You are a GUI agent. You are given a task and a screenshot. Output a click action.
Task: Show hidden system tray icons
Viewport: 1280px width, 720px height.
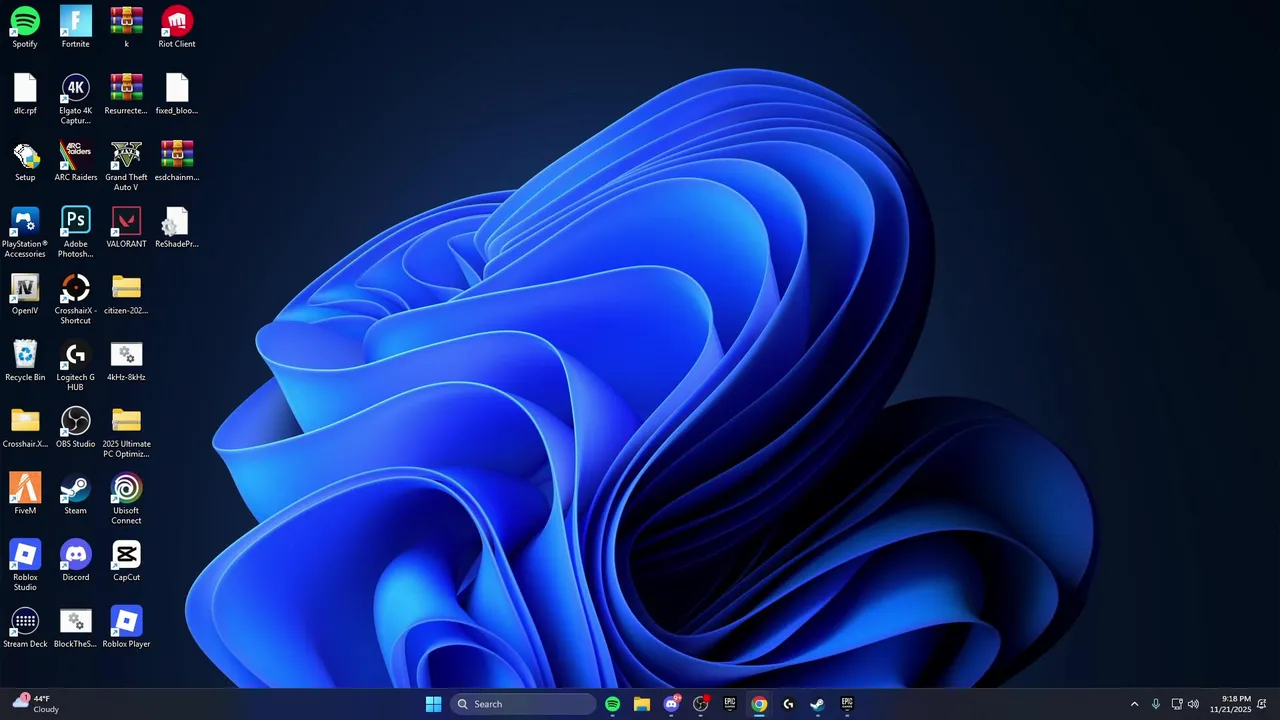(x=1134, y=704)
